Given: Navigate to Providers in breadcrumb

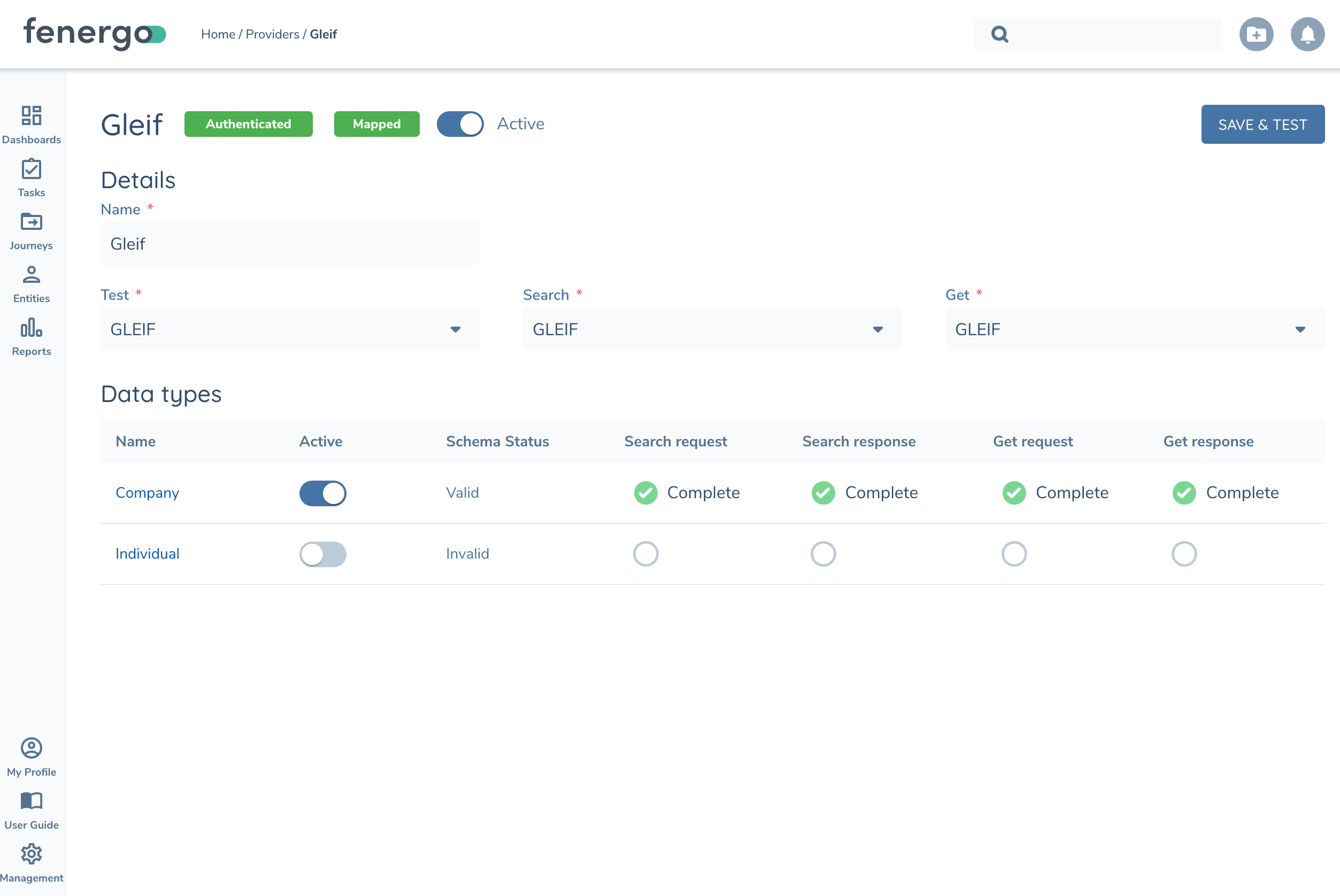Looking at the screenshot, I should [272, 34].
